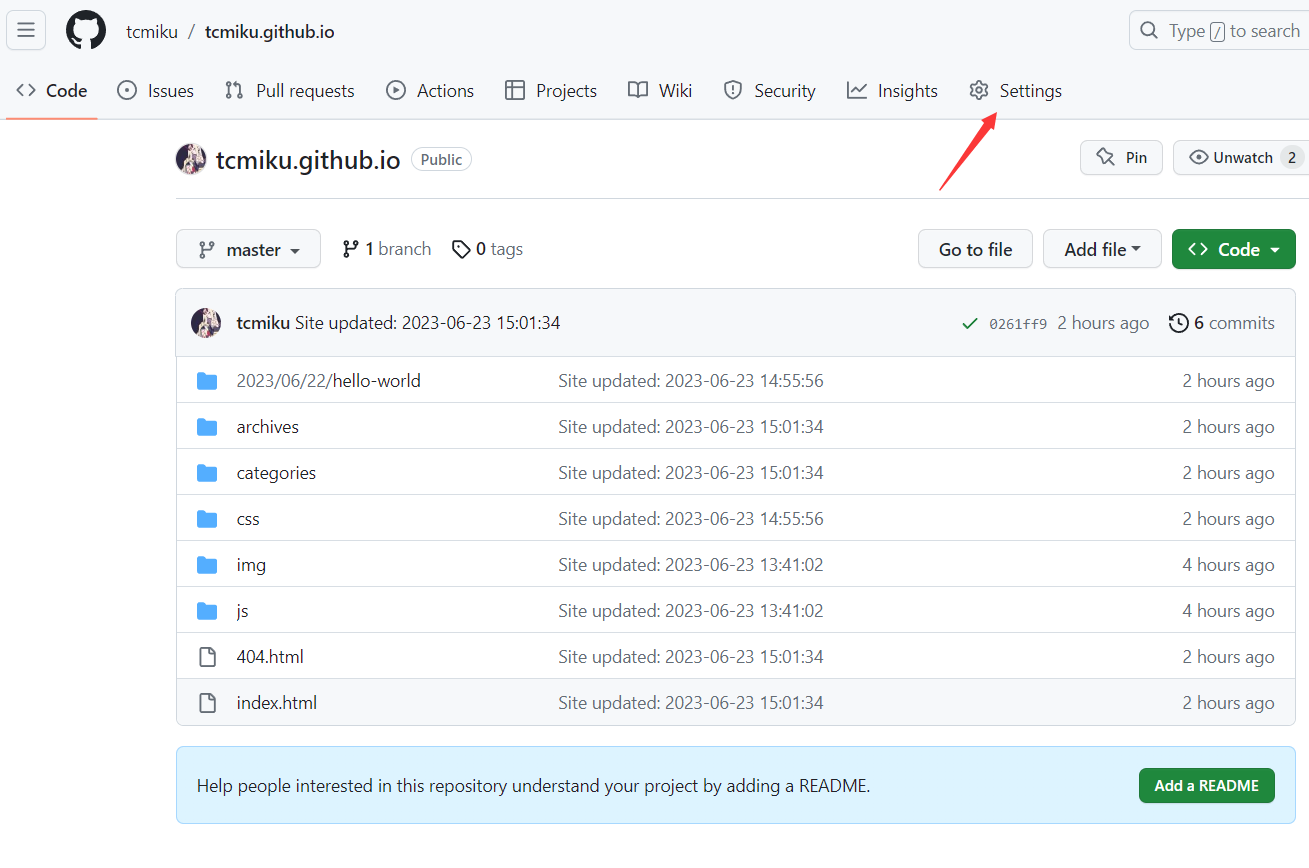
Task: Open the Issues tab
Action: pos(155,91)
